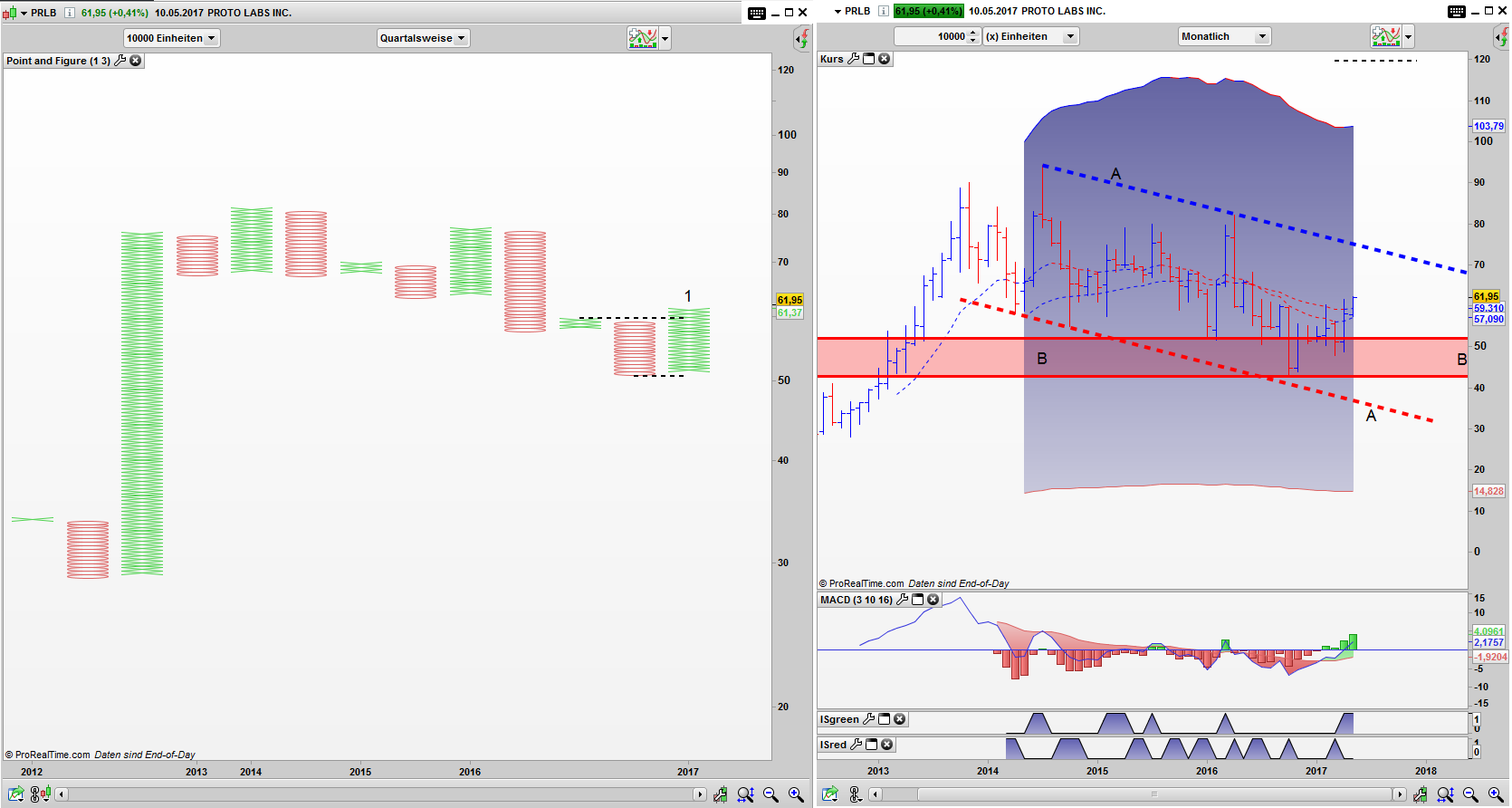Open the Quartalsweise timeframe dropdown

[423, 38]
